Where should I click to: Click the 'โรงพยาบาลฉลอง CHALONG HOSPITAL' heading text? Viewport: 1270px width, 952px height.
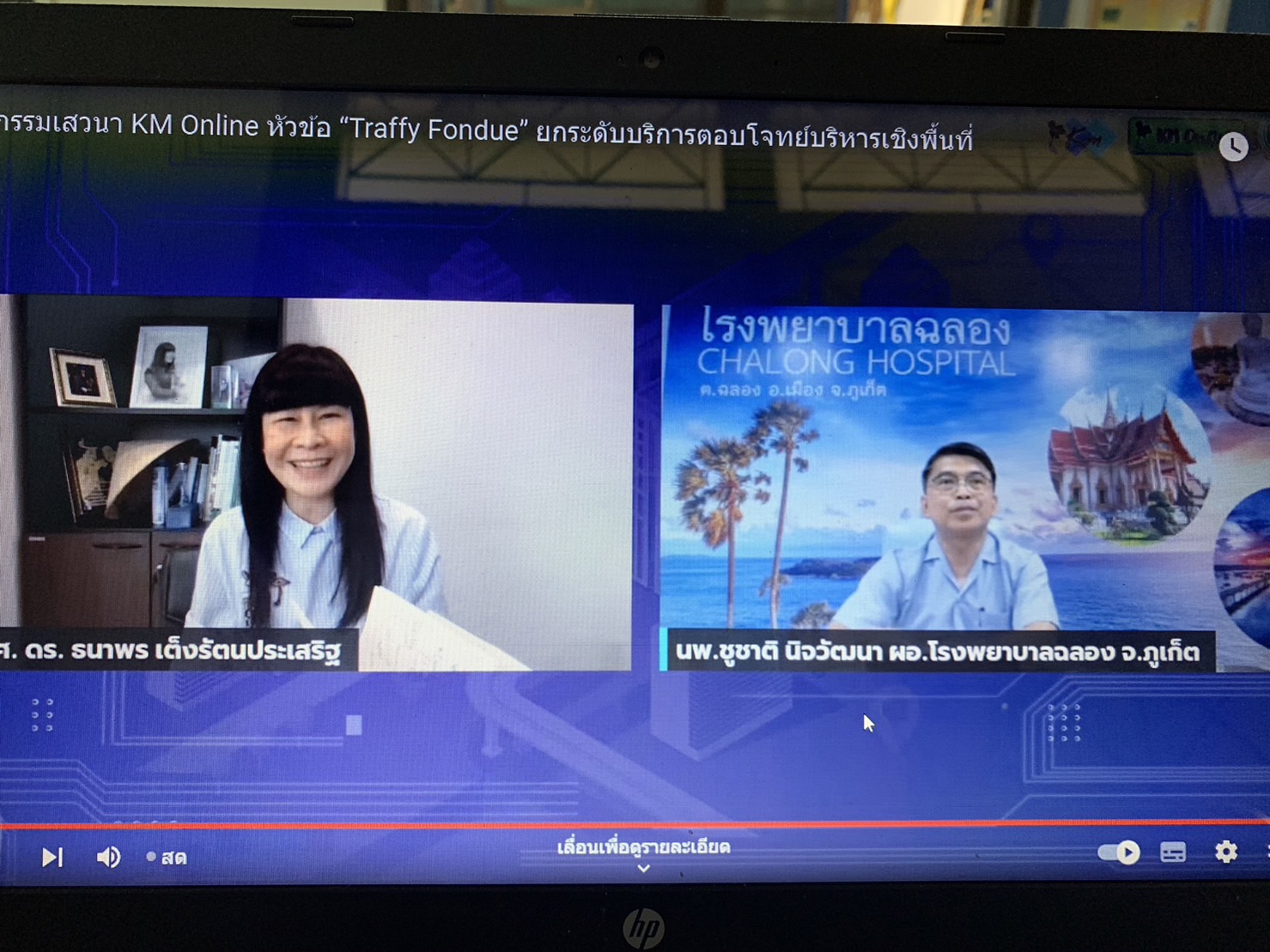pos(856,344)
